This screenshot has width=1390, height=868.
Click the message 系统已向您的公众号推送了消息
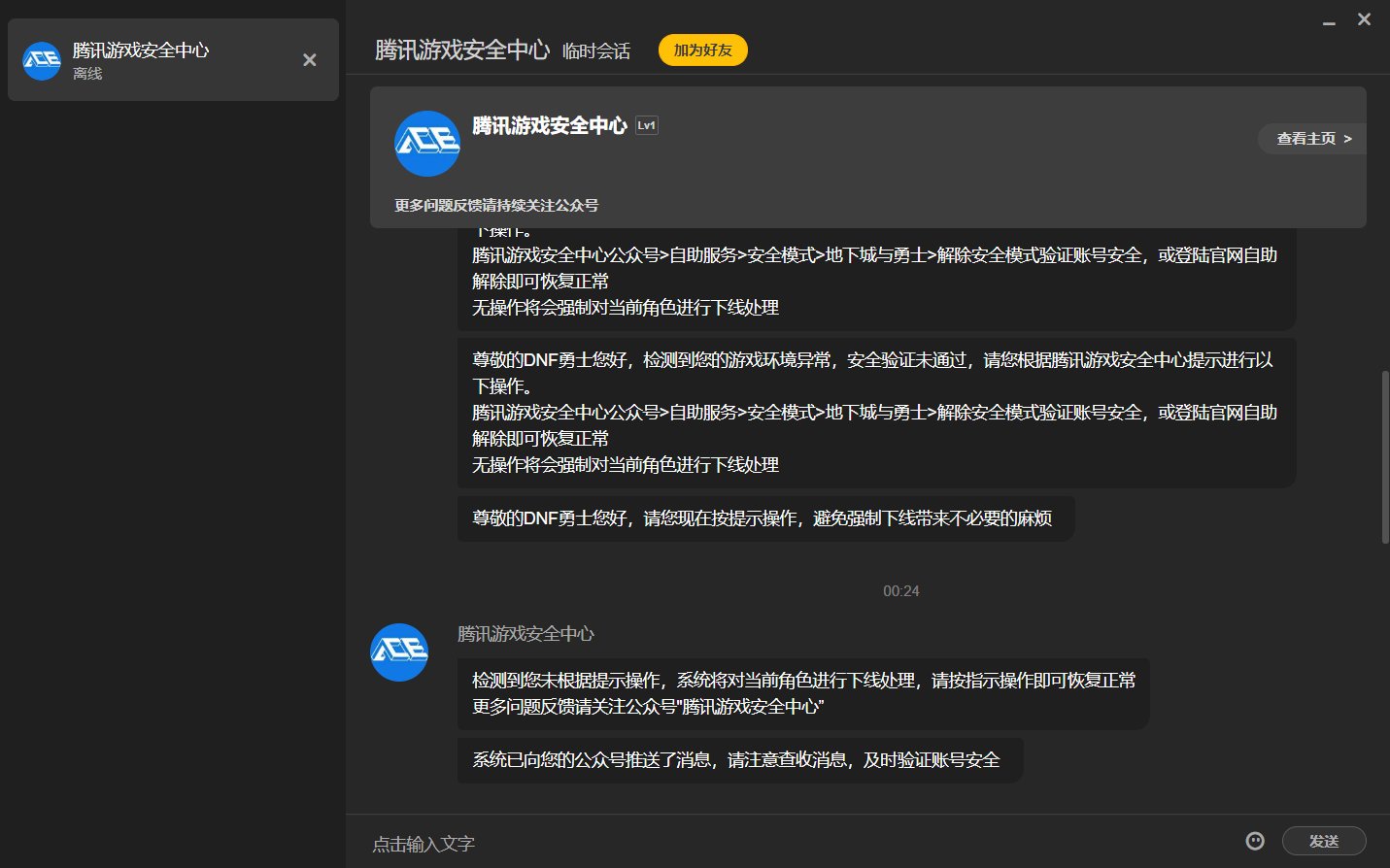point(740,760)
